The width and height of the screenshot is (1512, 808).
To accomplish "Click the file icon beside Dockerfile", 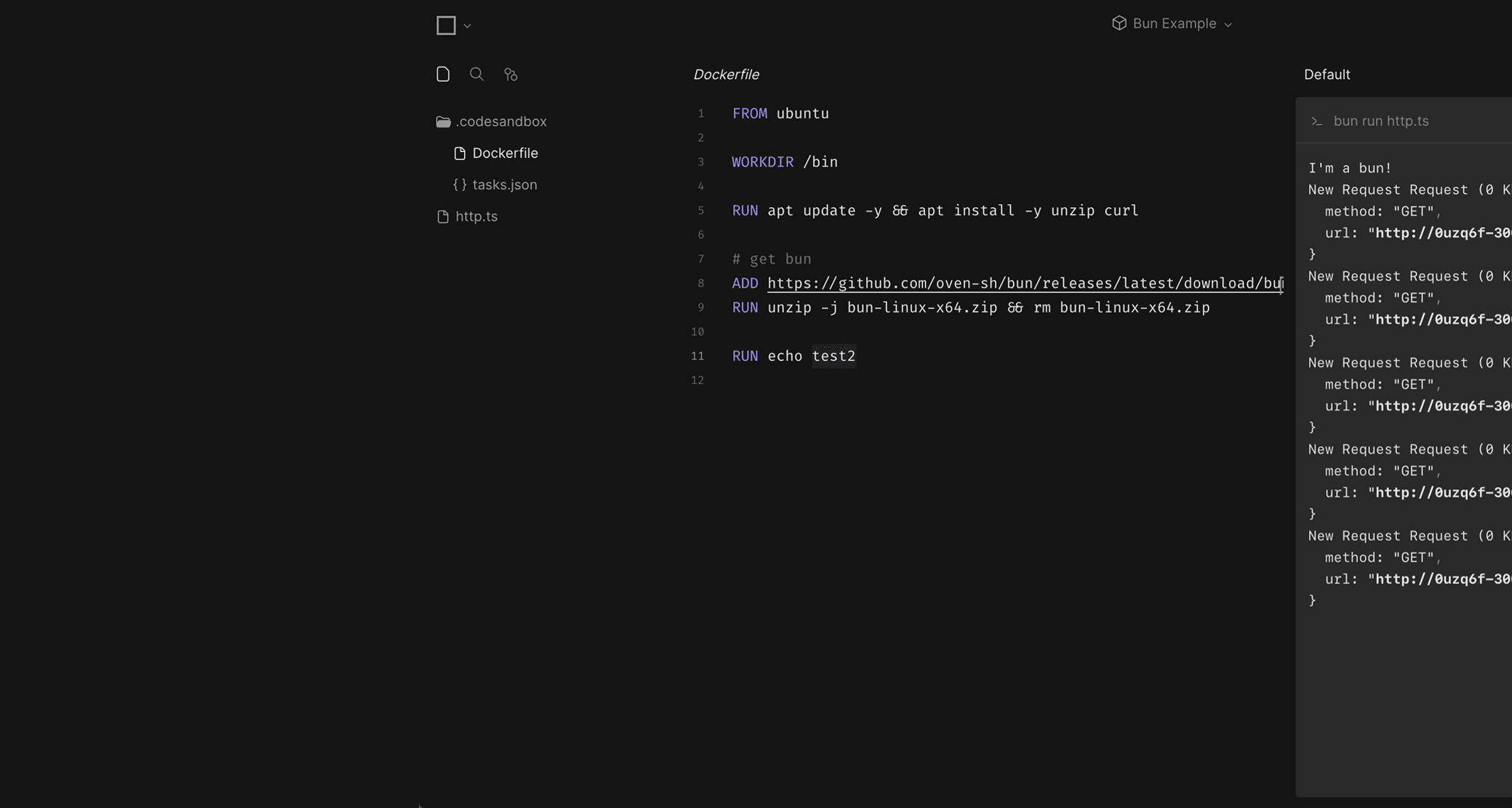I will 459,153.
